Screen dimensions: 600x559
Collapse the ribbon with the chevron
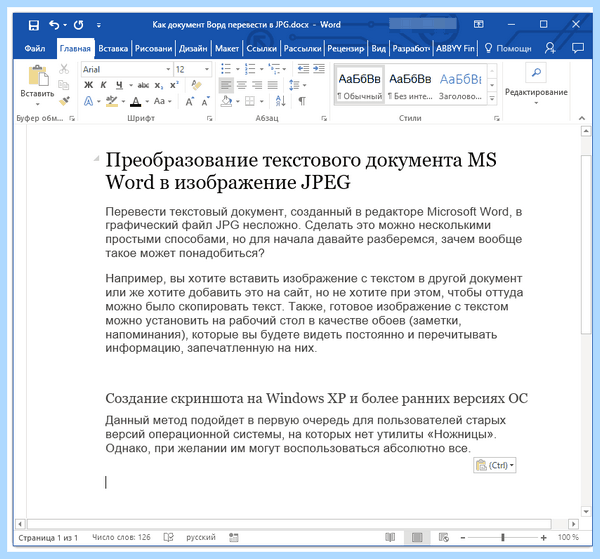coord(582,118)
